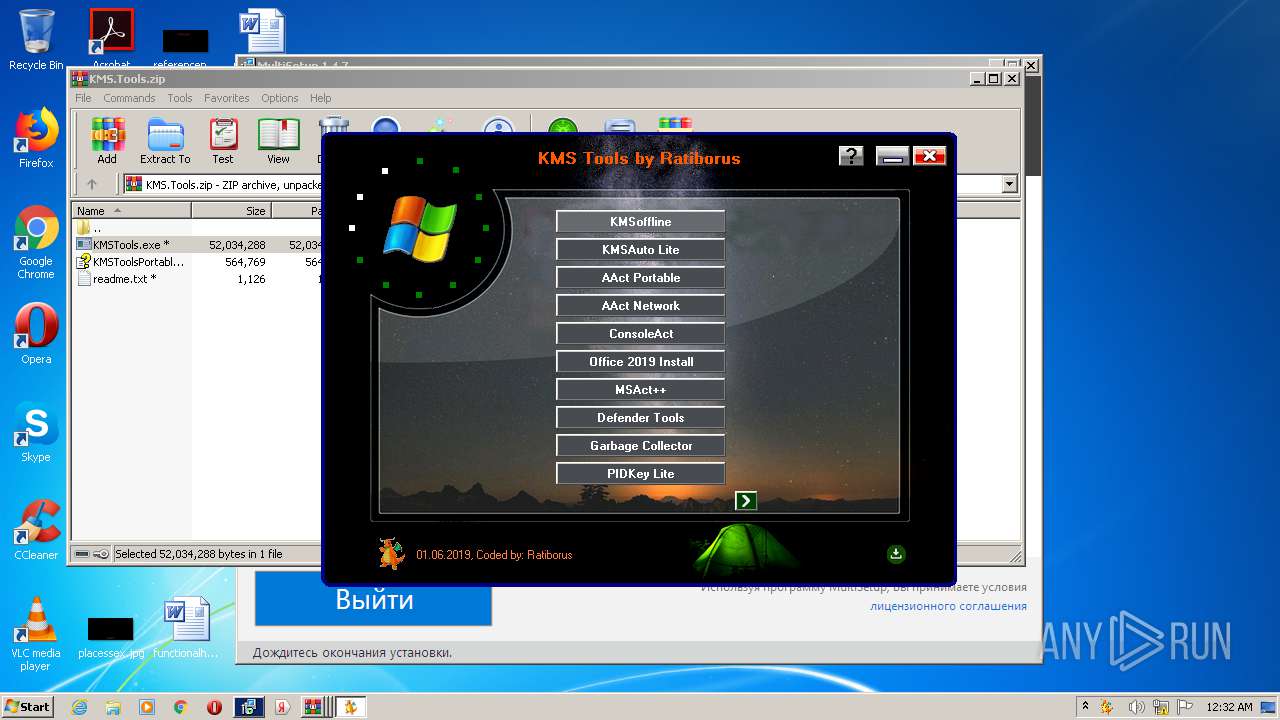Select the Recycle Bin desktop icon
The image size is (1280, 720).
coord(36,40)
